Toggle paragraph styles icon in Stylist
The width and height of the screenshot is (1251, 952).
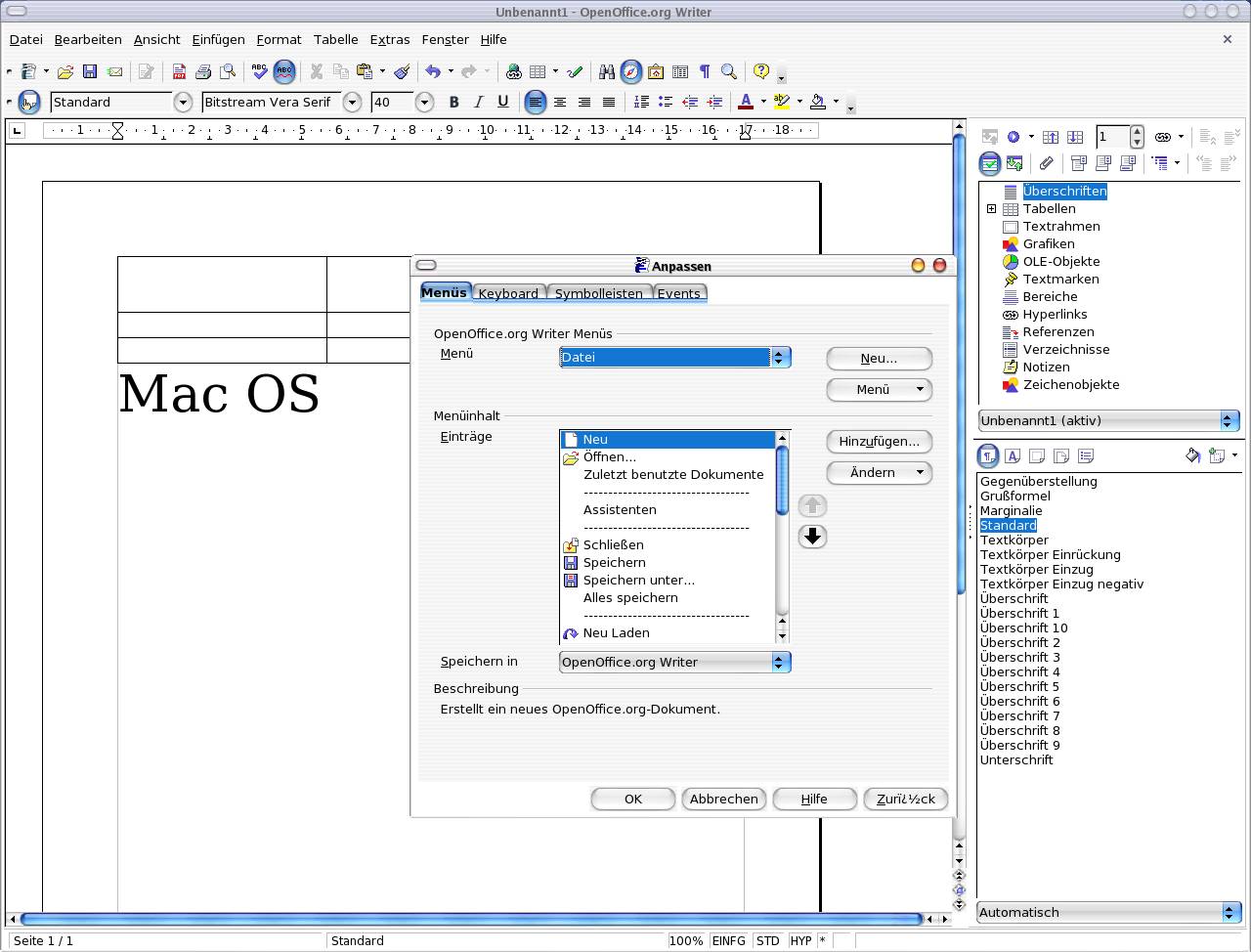coord(988,455)
